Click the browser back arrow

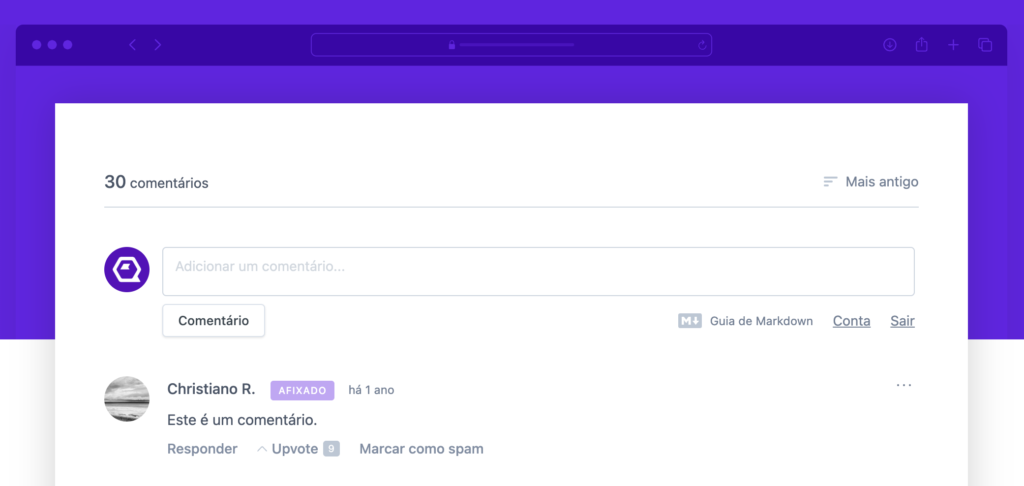click(x=132, y=45)
